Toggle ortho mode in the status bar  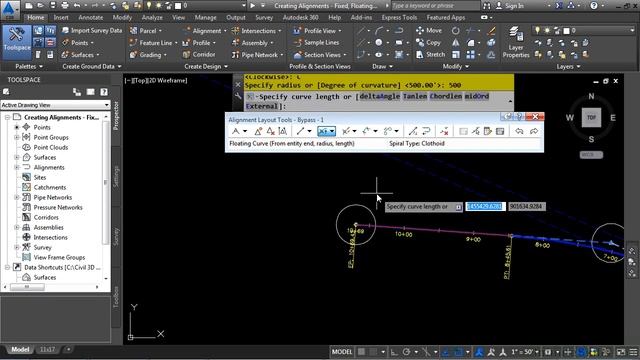[394, 352]
